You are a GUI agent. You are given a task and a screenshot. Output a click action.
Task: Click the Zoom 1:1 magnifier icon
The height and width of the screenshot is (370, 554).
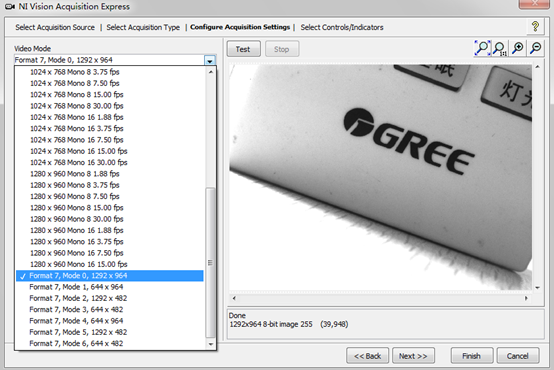click(500, 48)
